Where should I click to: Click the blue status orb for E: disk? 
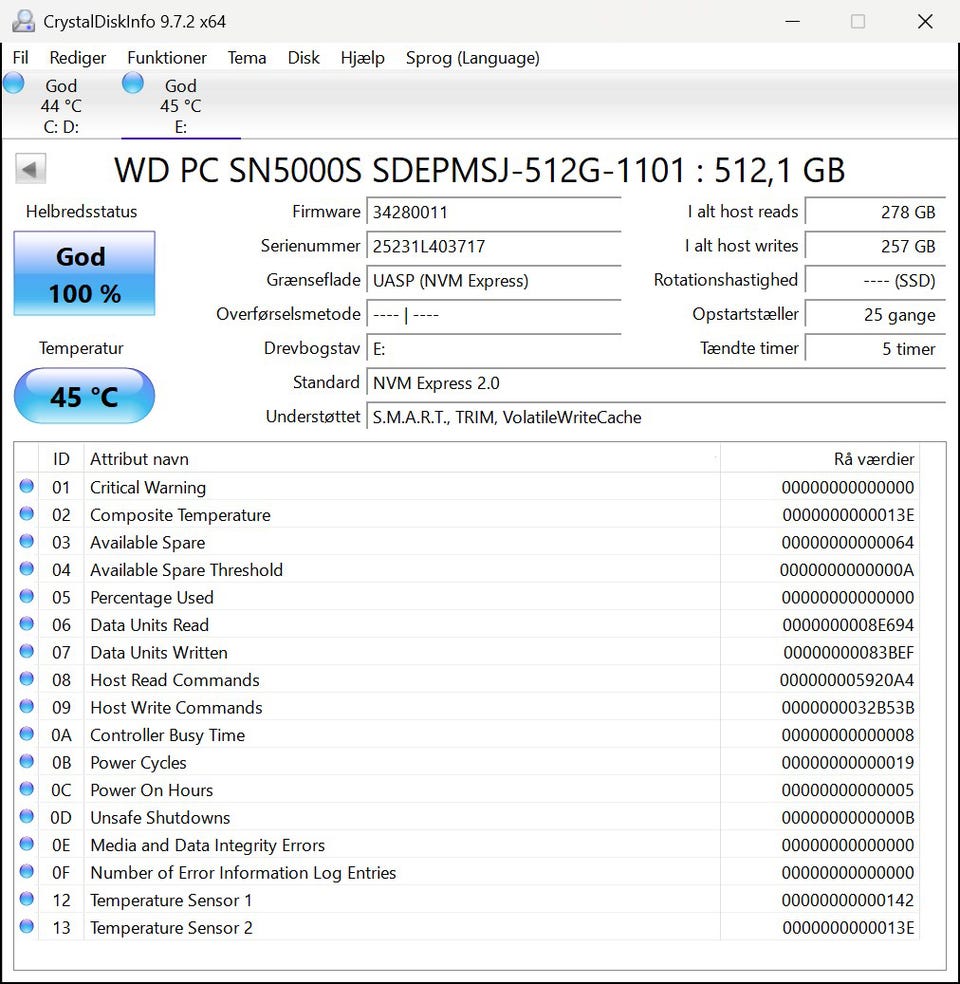(133, 84)
